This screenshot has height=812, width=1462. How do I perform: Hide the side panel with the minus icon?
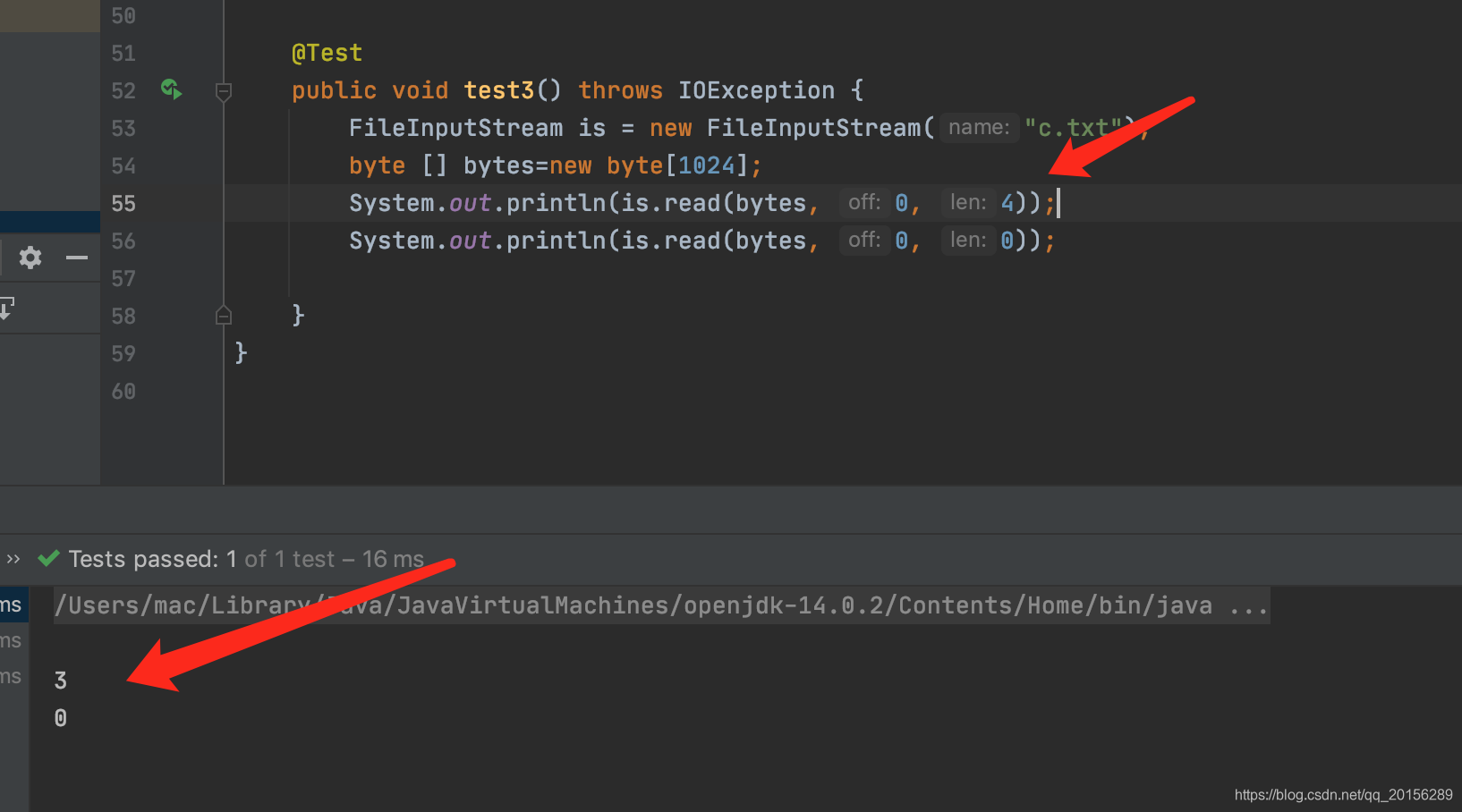pos(77,258)
